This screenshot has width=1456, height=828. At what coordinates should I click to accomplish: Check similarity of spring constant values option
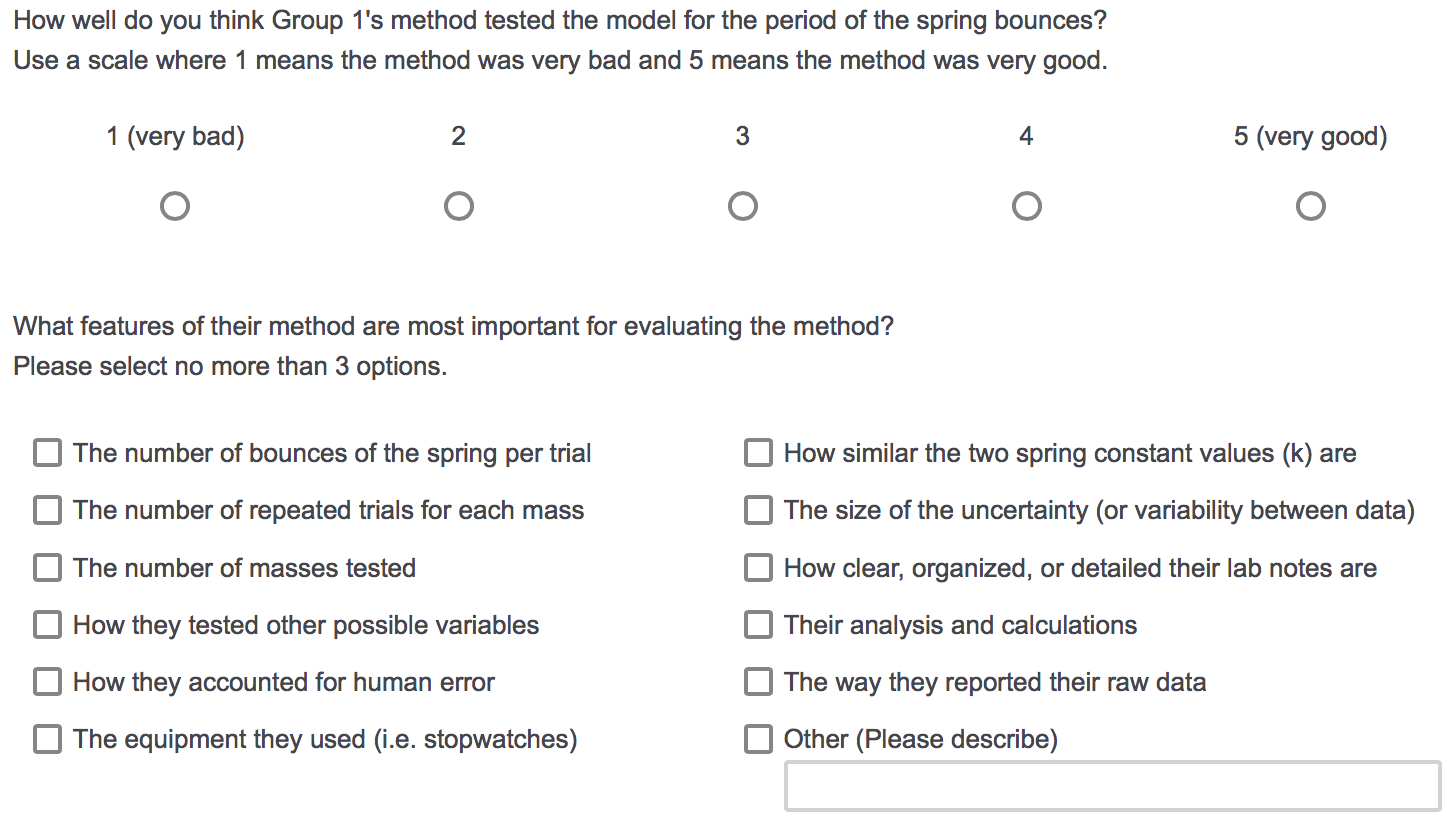click(758, 453)
